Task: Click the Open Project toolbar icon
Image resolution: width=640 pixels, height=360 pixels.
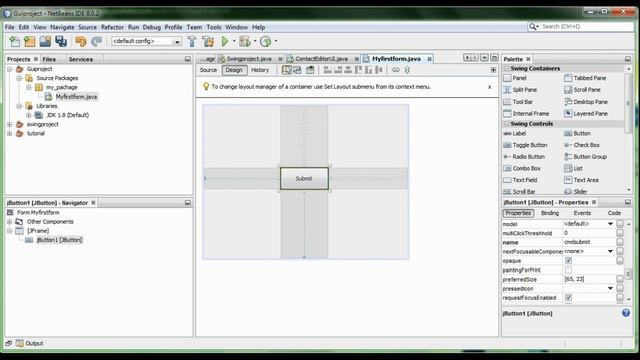Action: click(x=45, y=41)
